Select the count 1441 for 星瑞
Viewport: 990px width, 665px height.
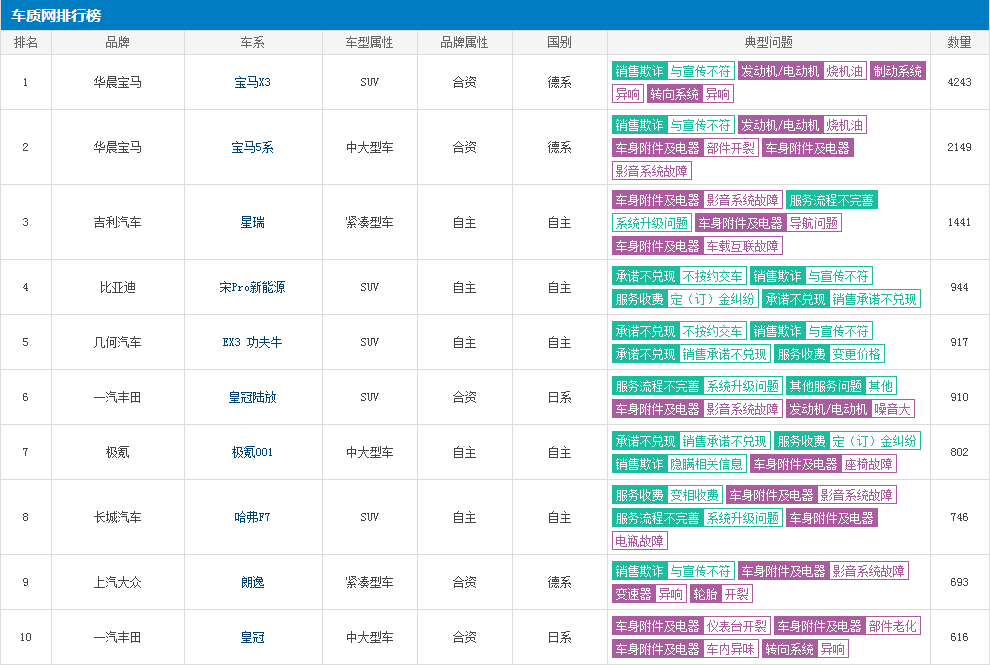click(x=959, y=222)
